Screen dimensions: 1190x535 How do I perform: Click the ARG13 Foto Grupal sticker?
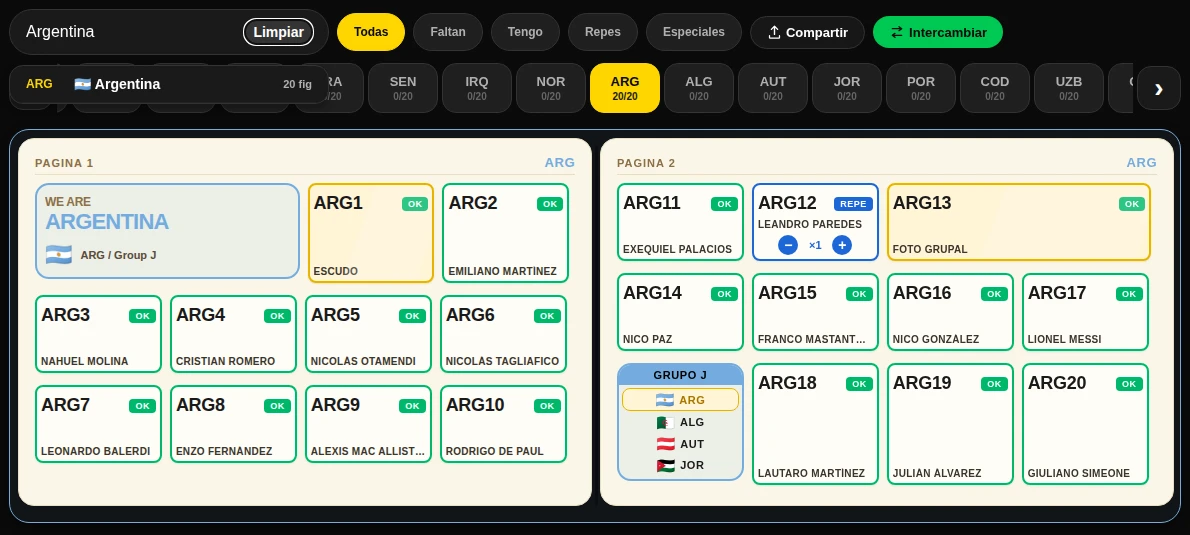tap(1018, 222)
